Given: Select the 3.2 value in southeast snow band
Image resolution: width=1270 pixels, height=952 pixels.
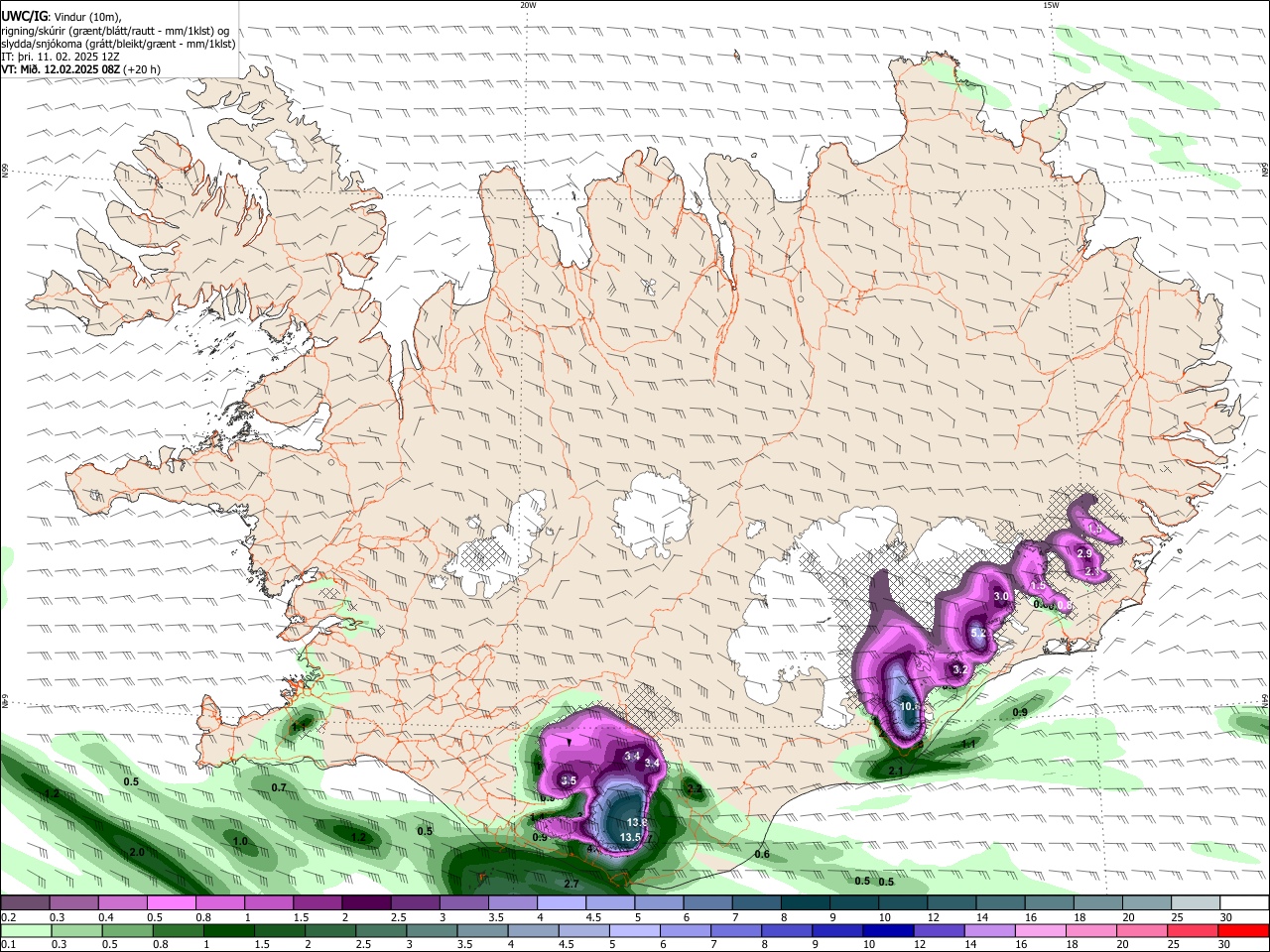Looking at the screenshot, I should [959, 669].
